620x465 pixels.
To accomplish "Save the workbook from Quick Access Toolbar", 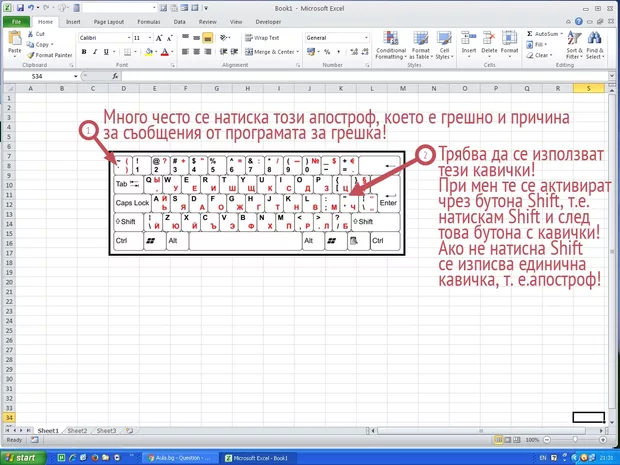I will 20,8.
